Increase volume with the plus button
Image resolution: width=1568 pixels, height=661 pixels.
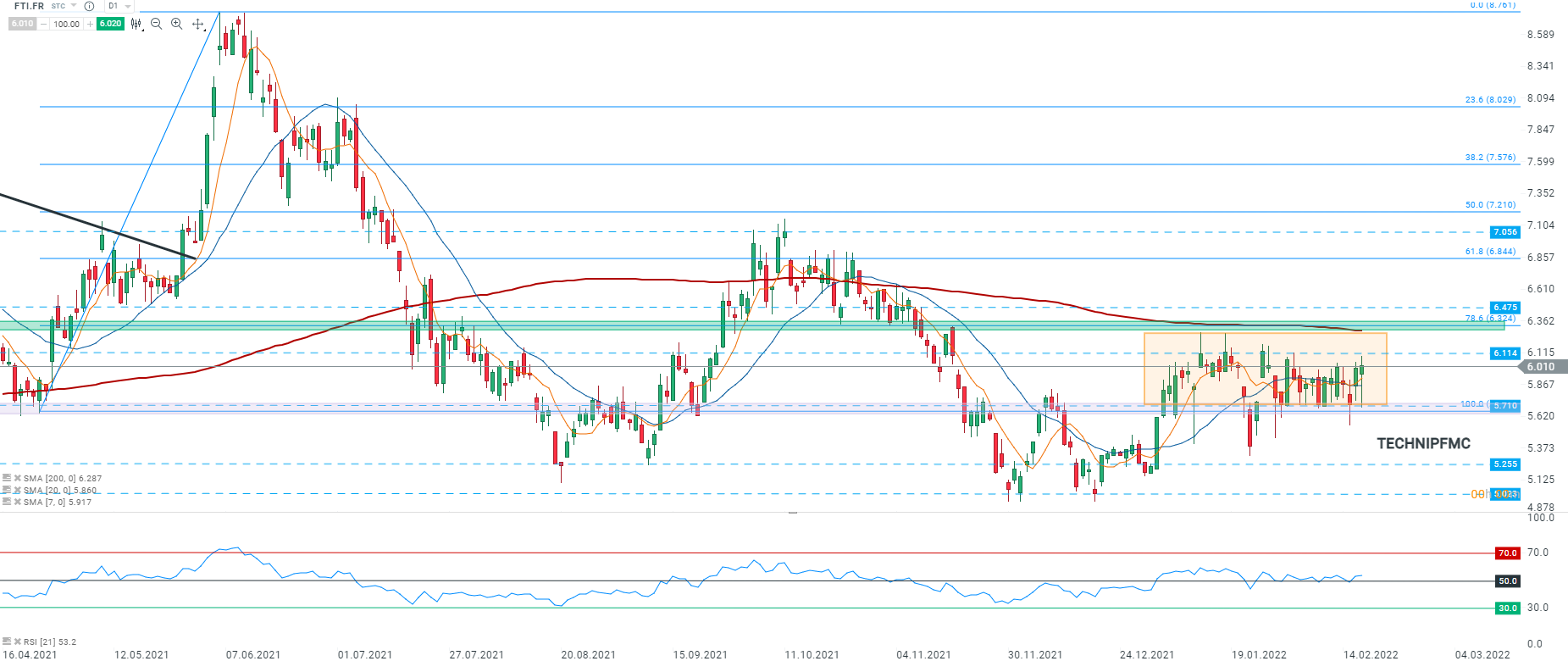(x=90, y=24)
